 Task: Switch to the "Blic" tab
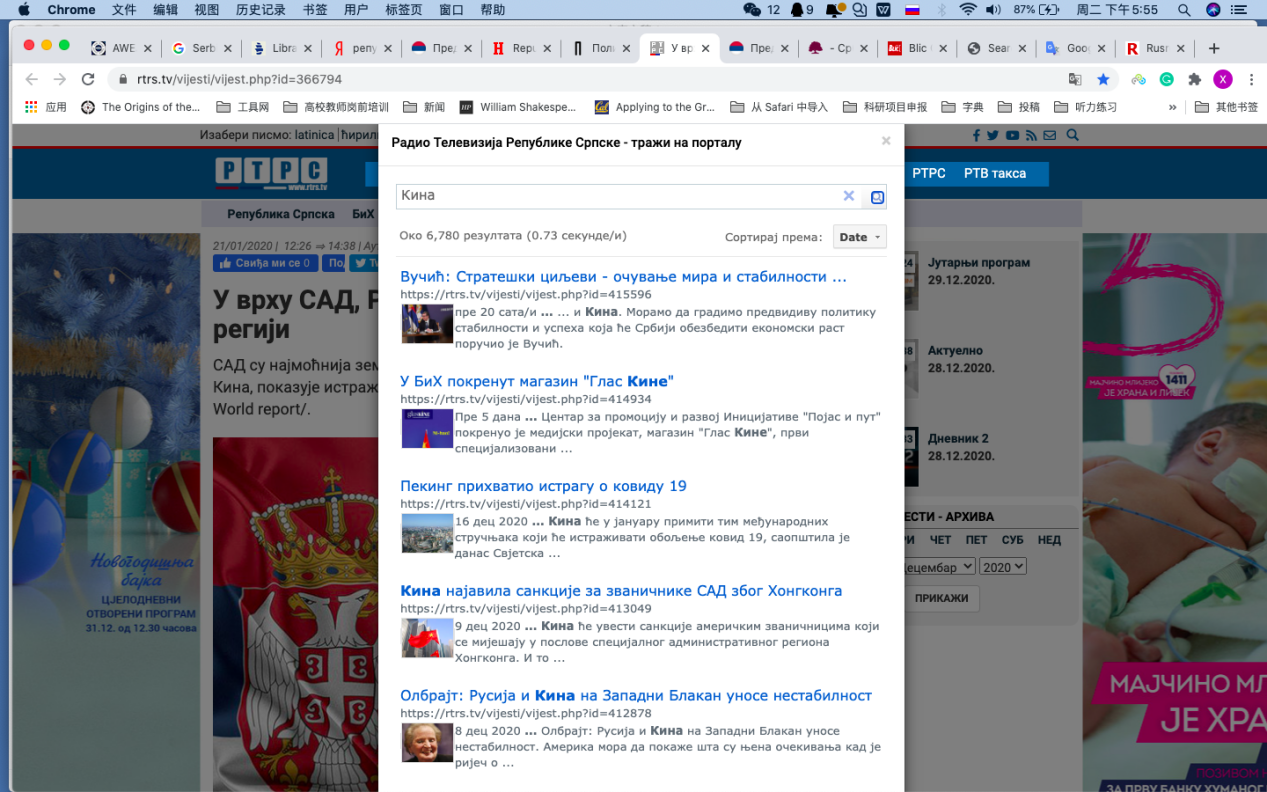[x=918, y=48]
